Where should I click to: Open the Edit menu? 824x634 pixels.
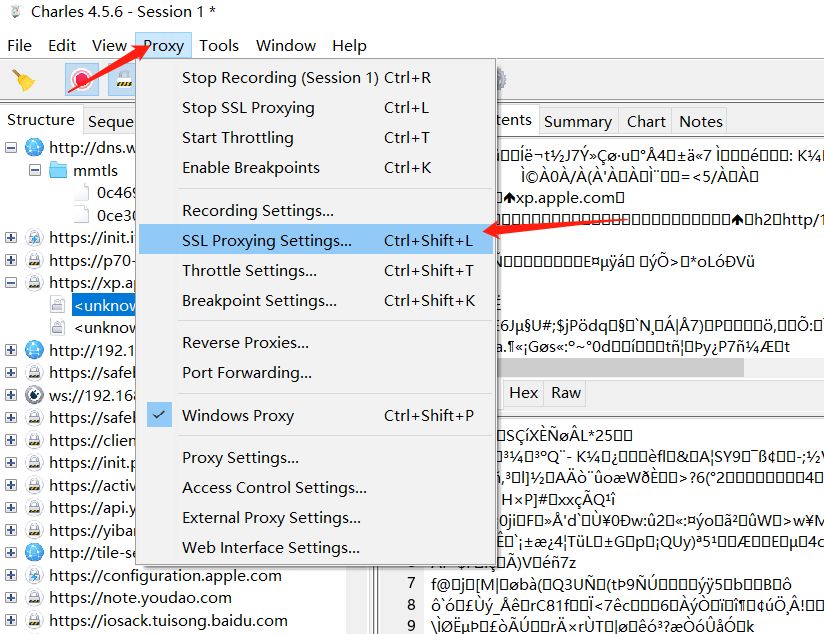click(62, 46)
